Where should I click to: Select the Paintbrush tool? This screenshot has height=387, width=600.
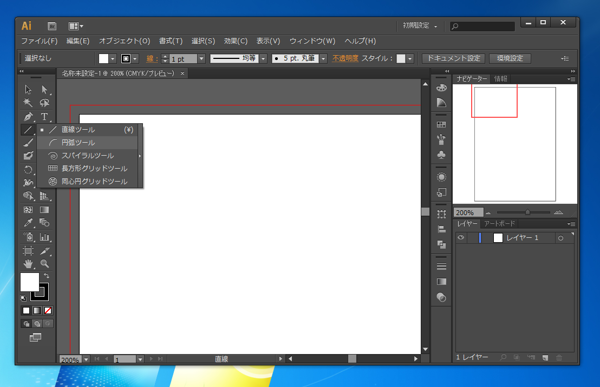click(28, 143)
